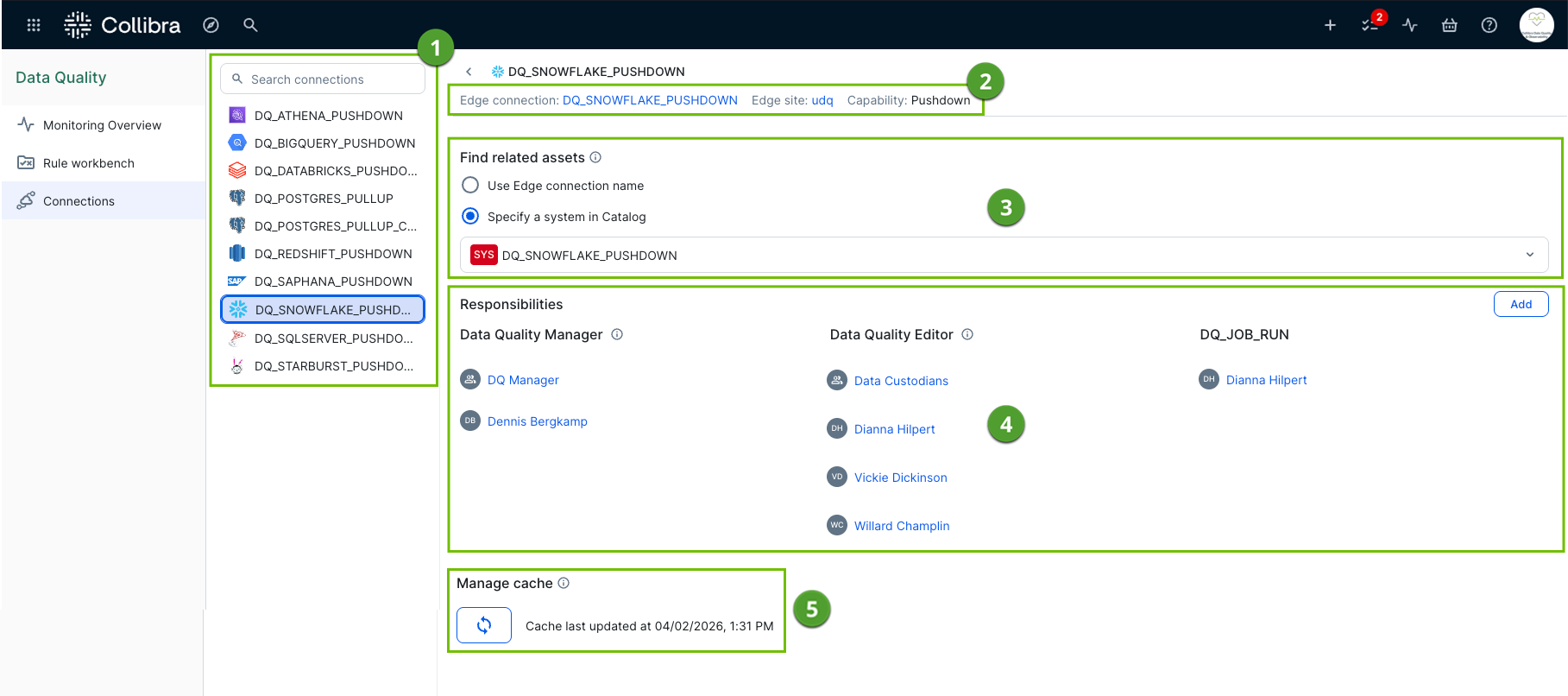1568x696 pixels.
Task: Click the red SYS badge in dropdown
Action: pos(484,255)
